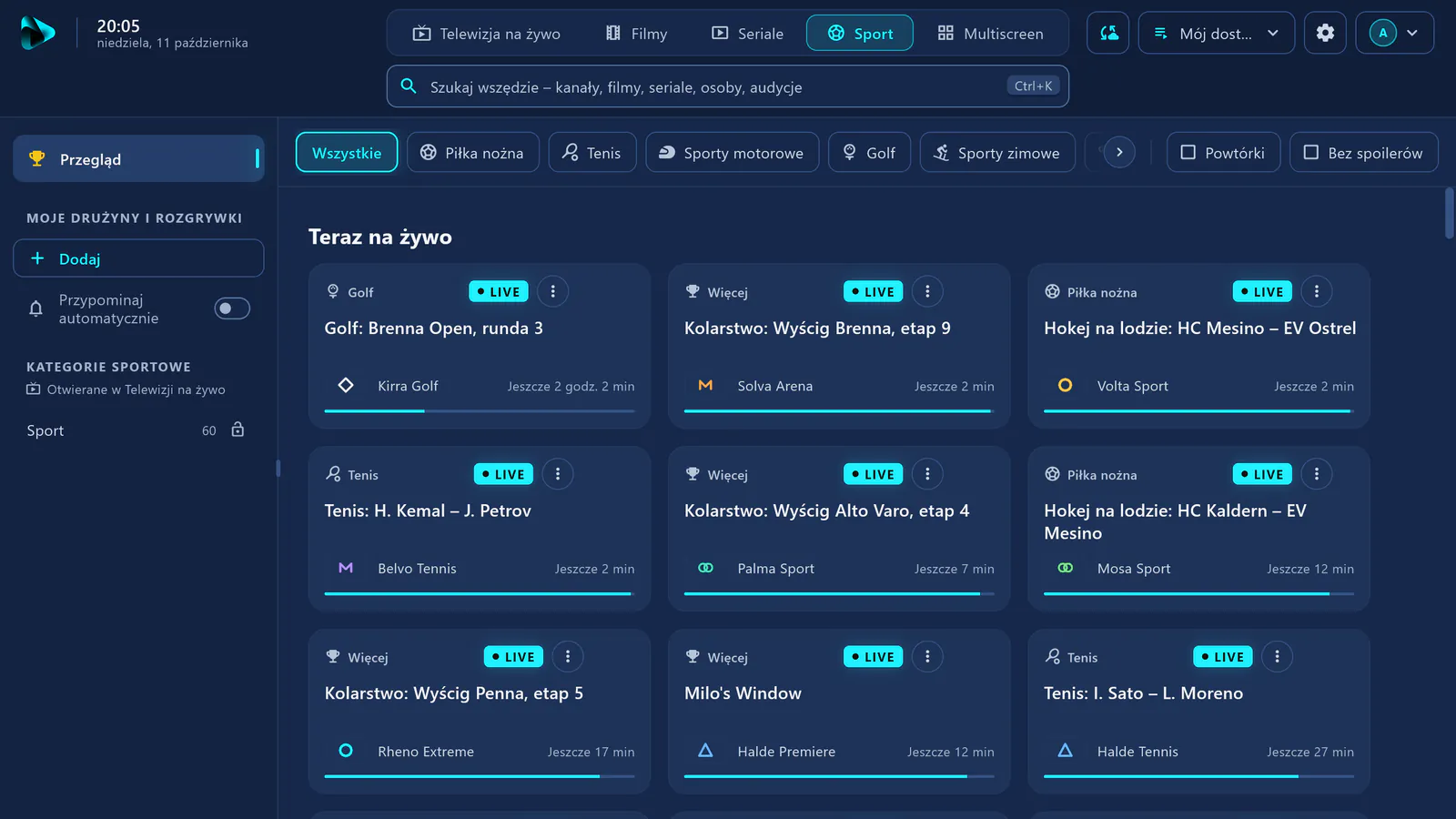Click the app logo in top-left corner
The width and height of the screenshot is (1456, 819).
37,33
